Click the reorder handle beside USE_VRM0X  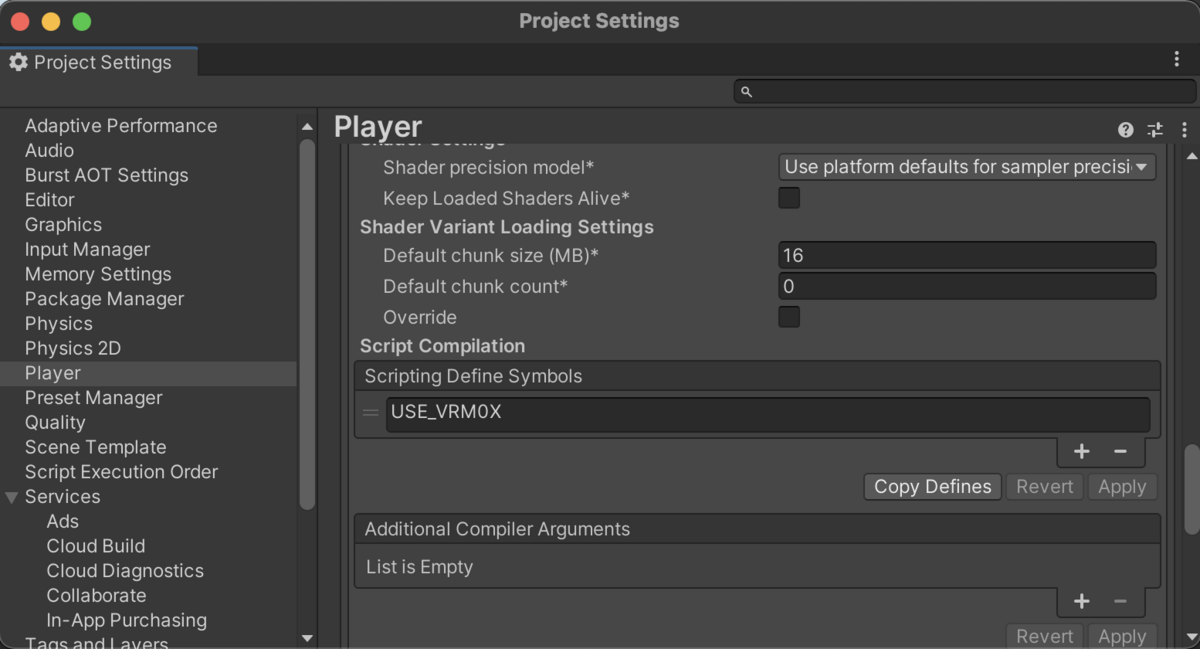point(370,412)
